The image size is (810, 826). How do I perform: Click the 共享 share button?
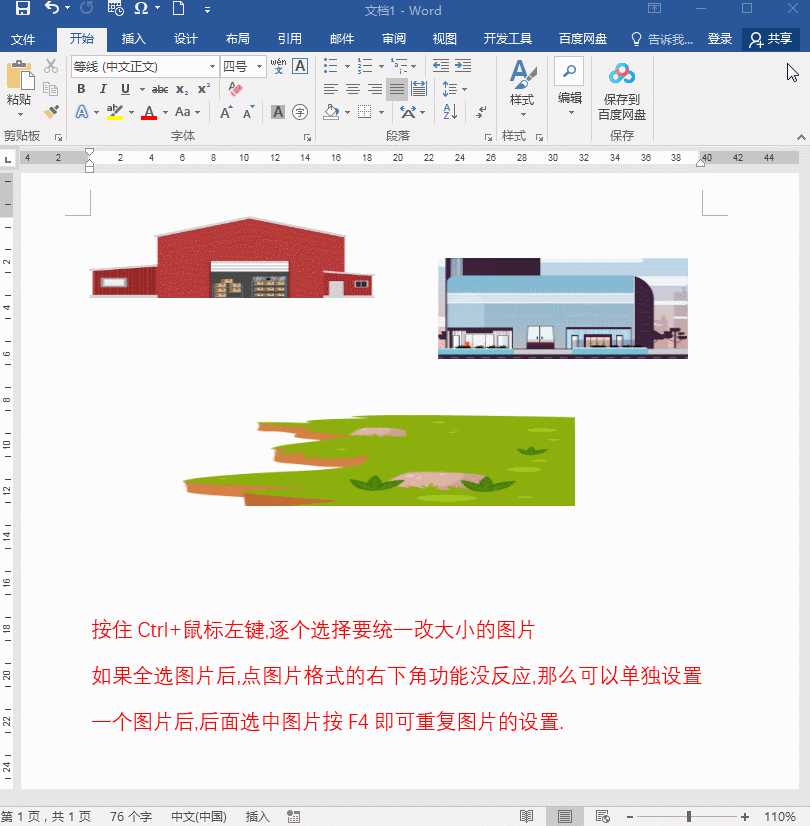click(x=772, y=39)
